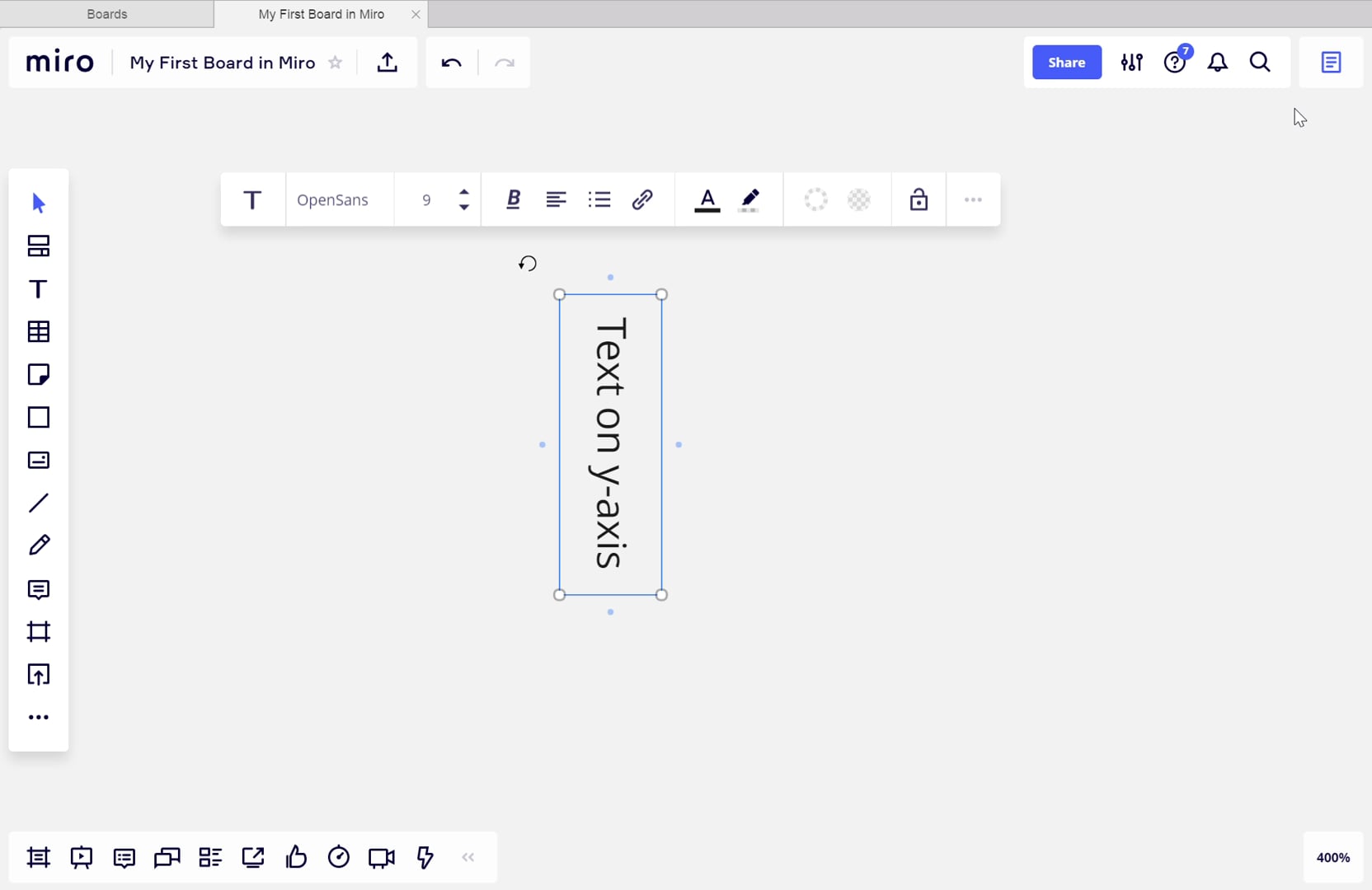
Task: Open the Comment tool
Action: click(x=38, y=590)
